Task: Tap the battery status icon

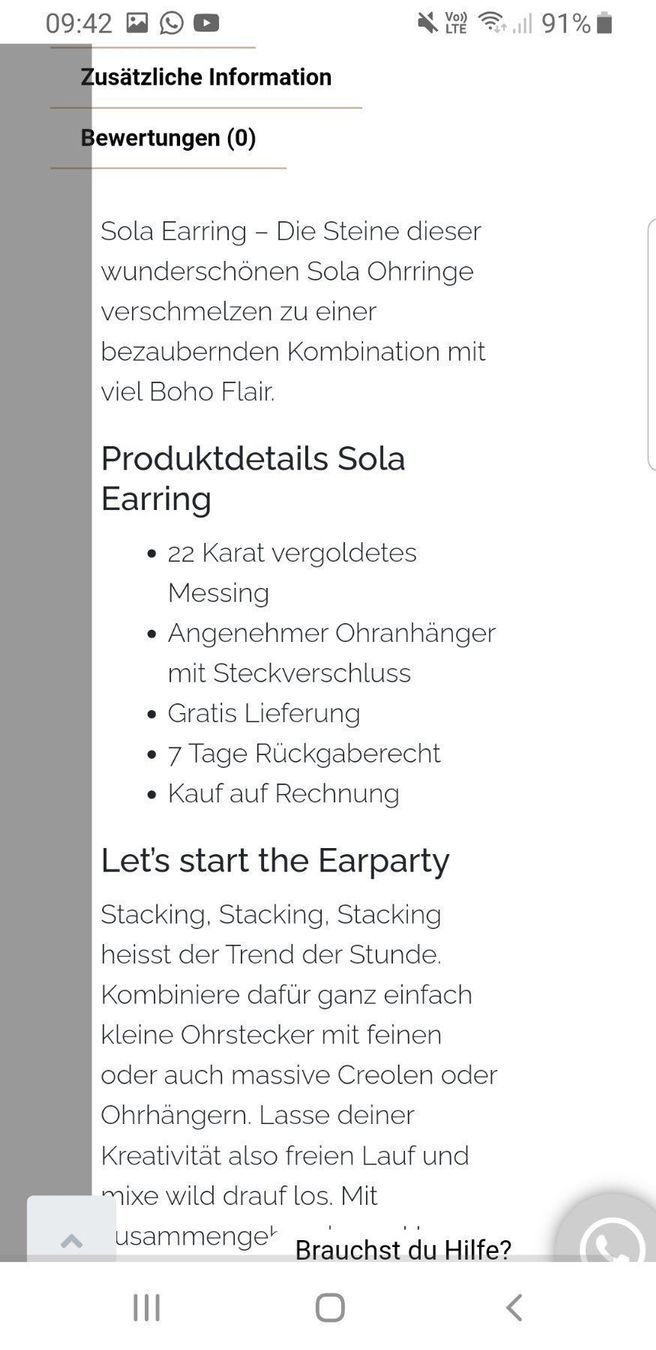Action: [x=604, y=22]
